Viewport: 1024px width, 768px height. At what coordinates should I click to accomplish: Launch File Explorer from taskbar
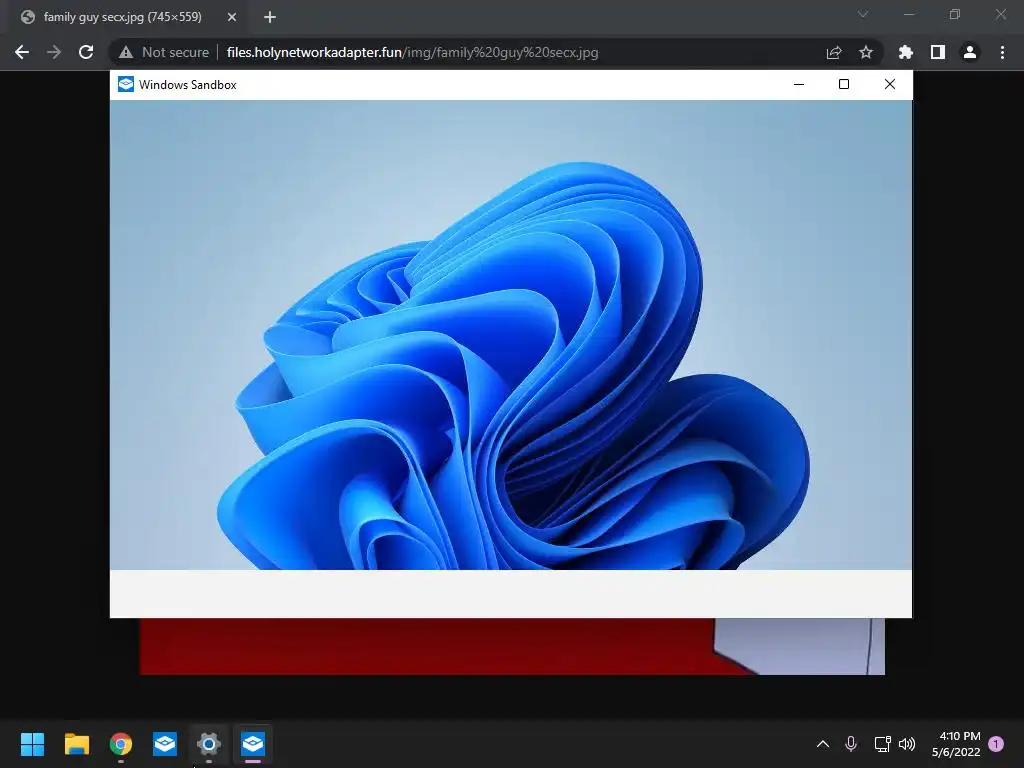pos(76,744)
